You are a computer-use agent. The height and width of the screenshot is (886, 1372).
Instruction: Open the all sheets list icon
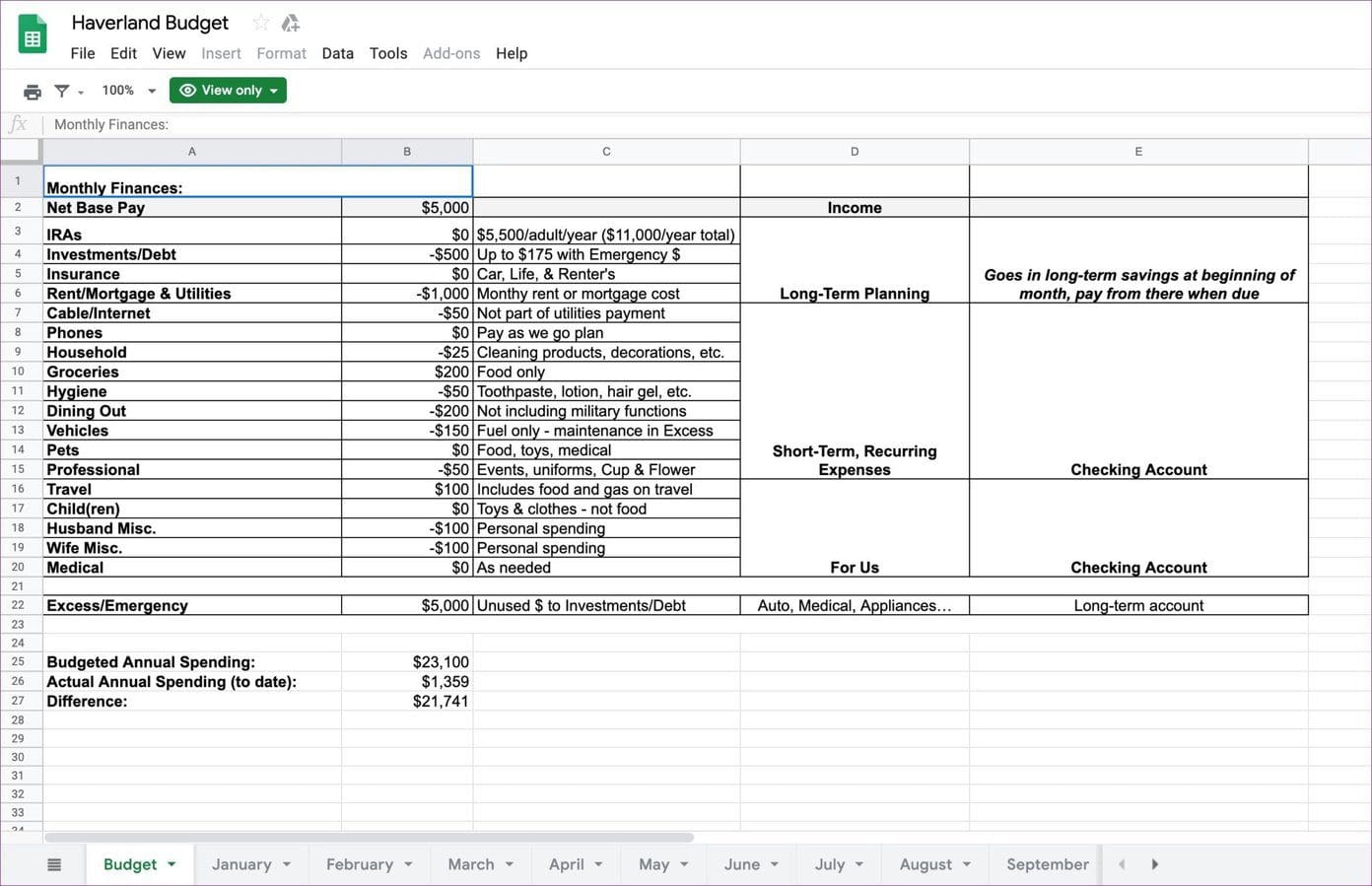(x=54, y=864)
